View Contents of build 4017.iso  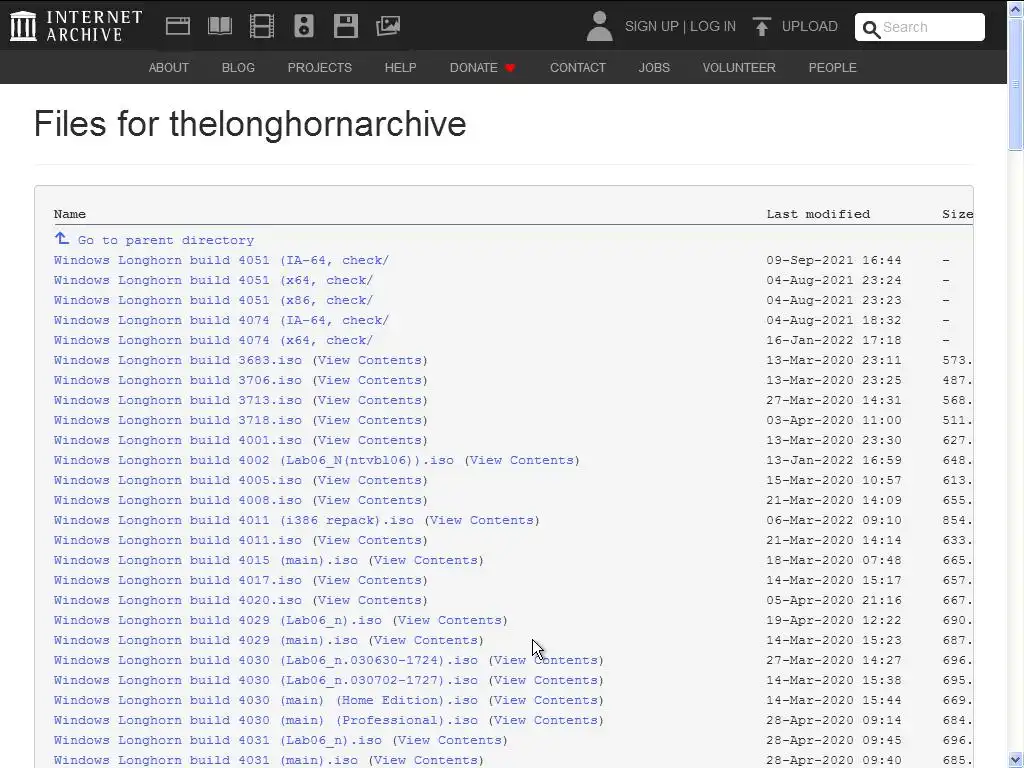point(370,580)
